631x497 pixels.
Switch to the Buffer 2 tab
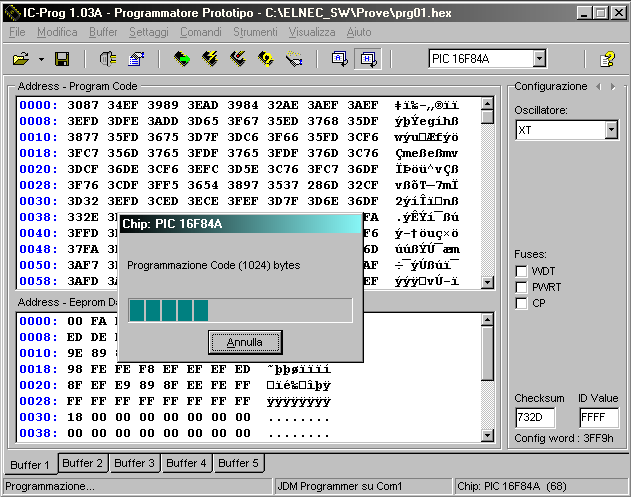coord(82,463)
